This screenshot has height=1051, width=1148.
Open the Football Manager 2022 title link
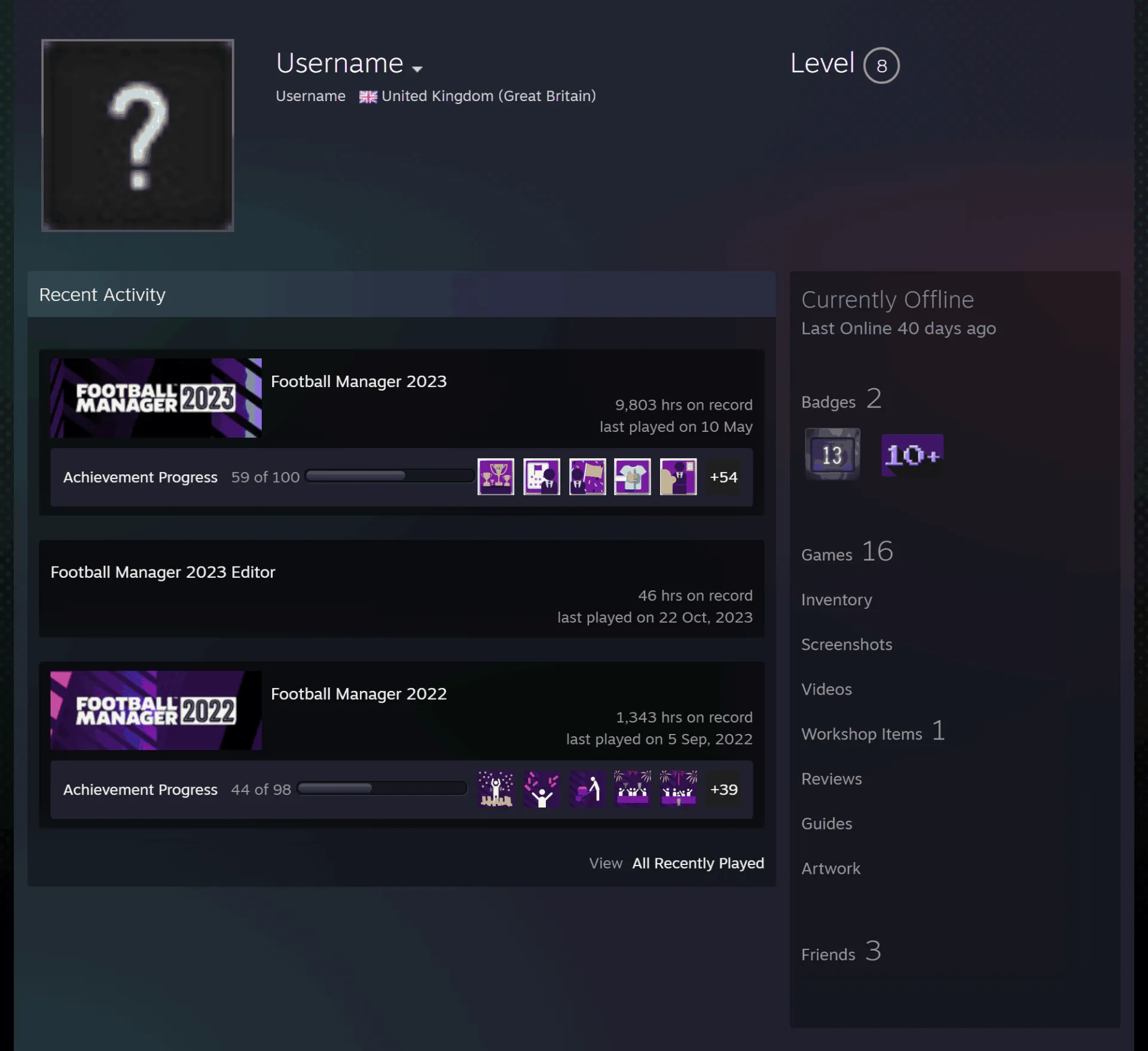[x=359, y=694]
